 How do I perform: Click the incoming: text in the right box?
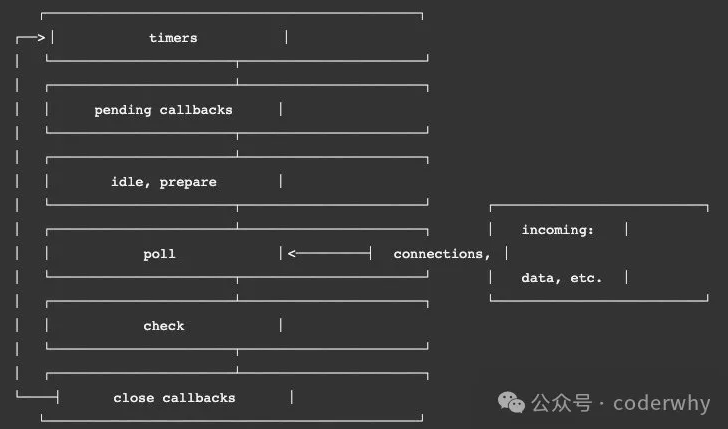(558, 230)
